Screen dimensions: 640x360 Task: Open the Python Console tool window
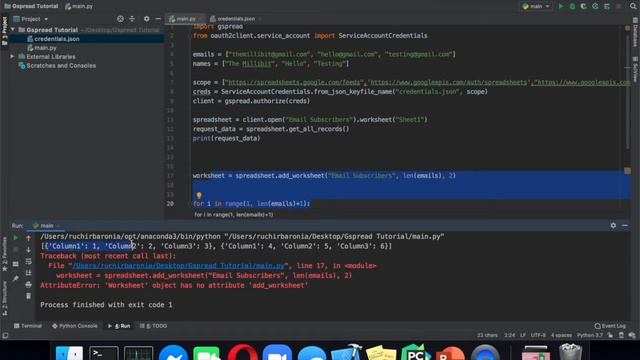(75, 326)
